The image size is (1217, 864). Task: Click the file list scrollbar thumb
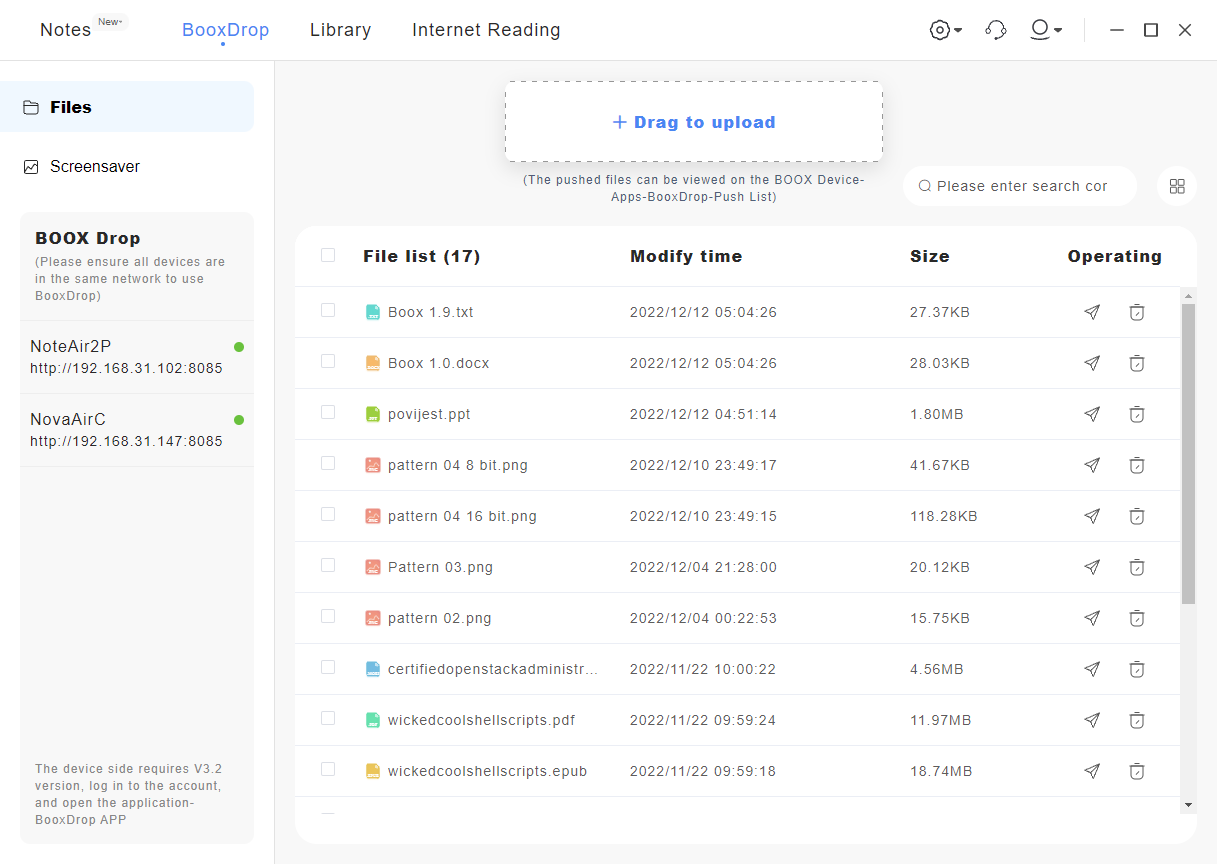(x=1188, y=453)
